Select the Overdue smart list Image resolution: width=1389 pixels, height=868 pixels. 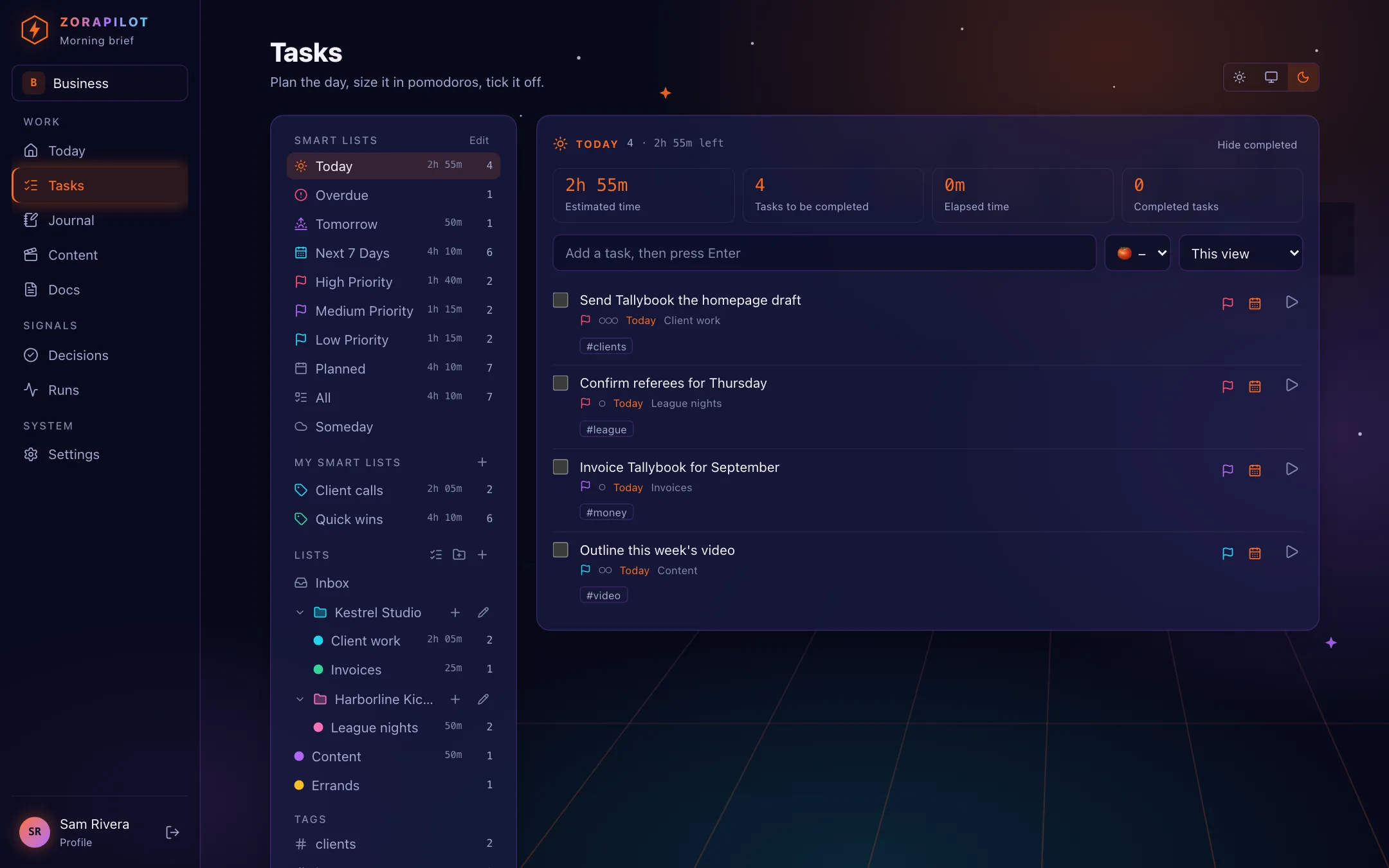tap(394, 195)
